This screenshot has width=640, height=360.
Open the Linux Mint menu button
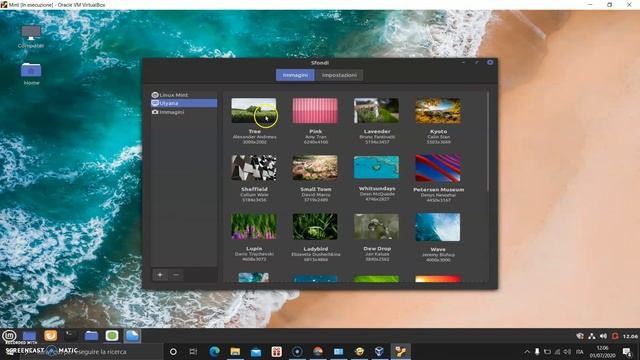coord(9,336)
